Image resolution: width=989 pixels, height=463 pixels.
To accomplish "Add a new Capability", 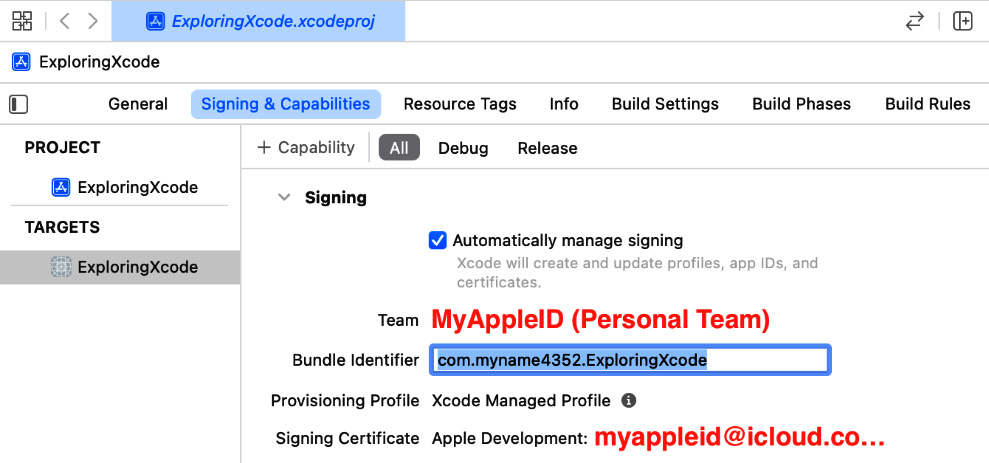I will pyautogui.click(x=307, y=148).
